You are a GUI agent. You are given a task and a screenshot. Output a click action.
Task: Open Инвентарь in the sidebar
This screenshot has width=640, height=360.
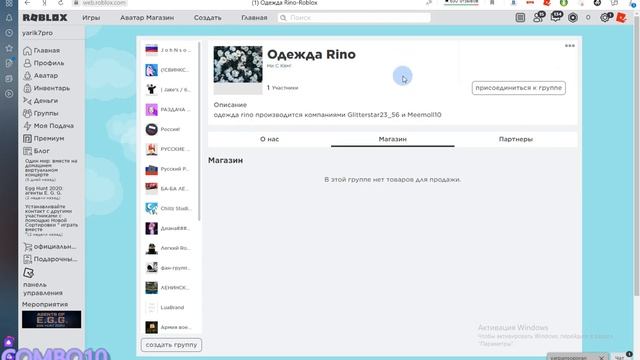click(47, 88)
